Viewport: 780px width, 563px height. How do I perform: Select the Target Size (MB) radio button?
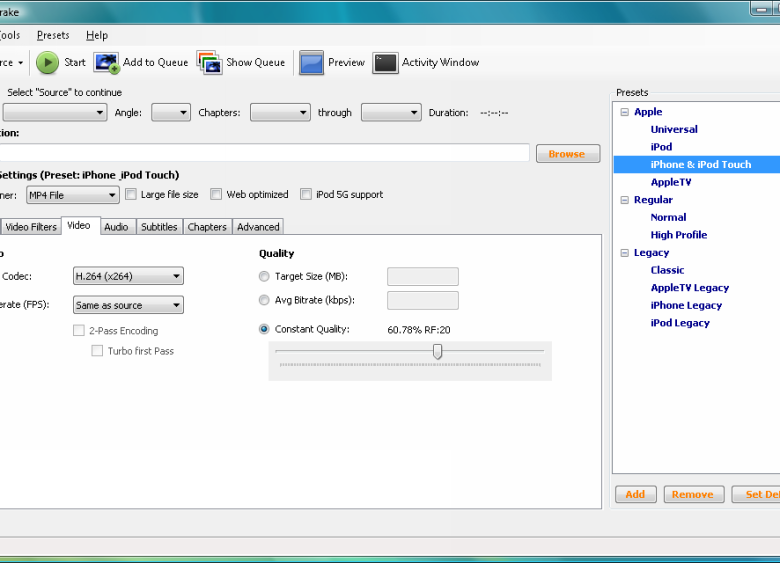[264, 277]
